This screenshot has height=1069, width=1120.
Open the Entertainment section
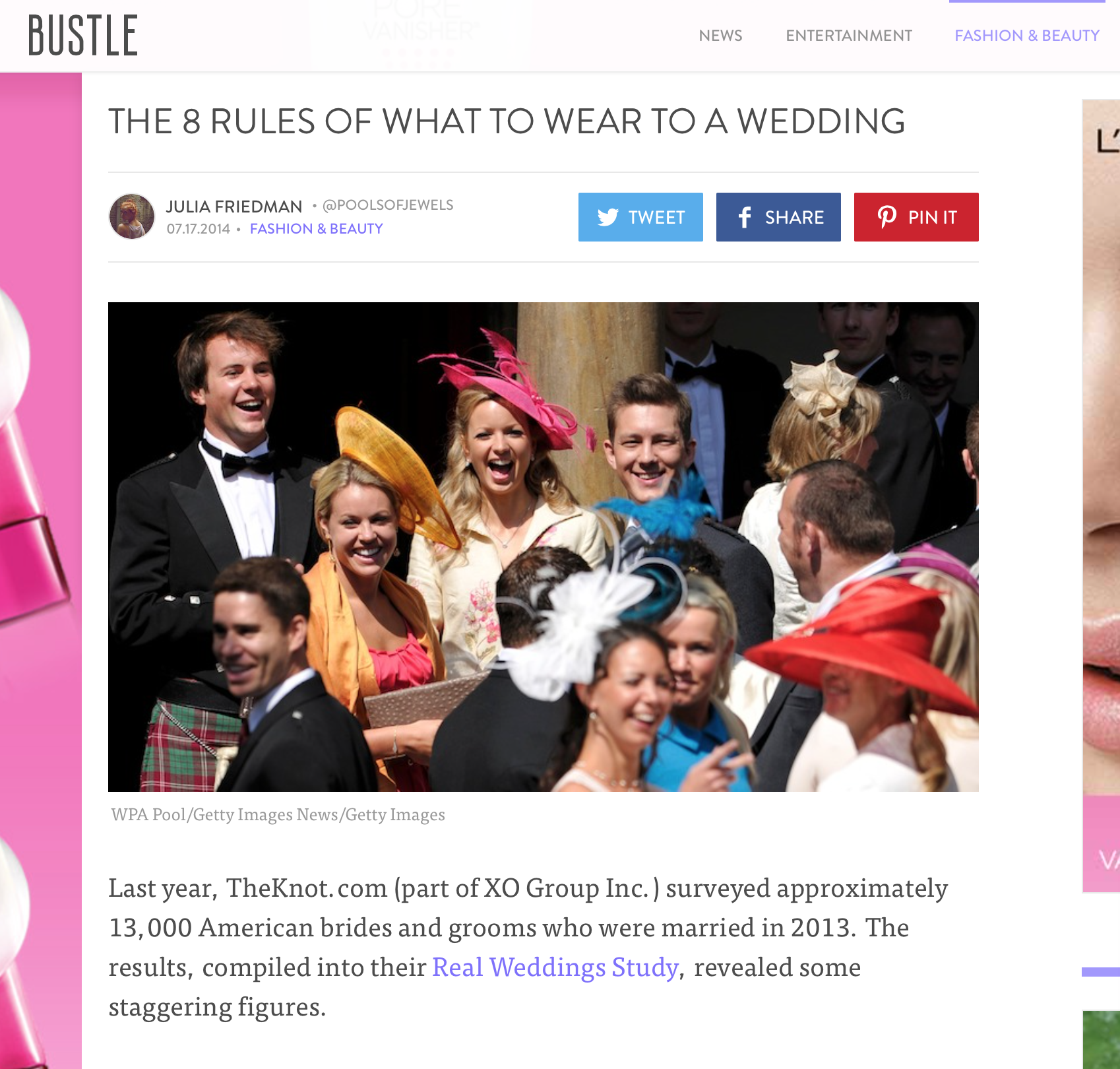click(x=849, y=36)
